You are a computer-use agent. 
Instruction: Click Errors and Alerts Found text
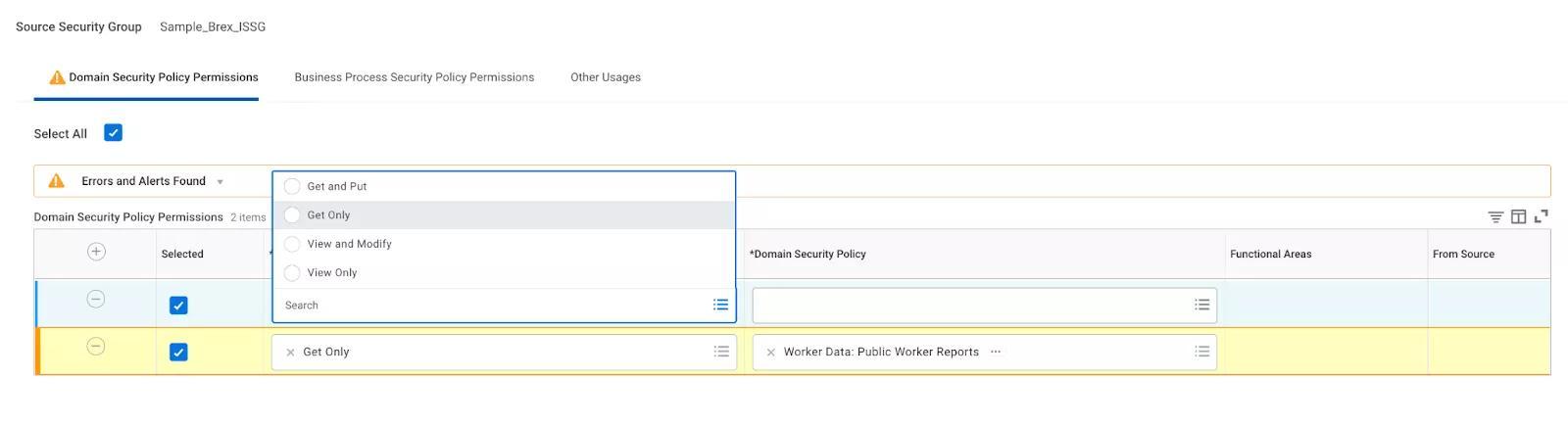point(144,181)
